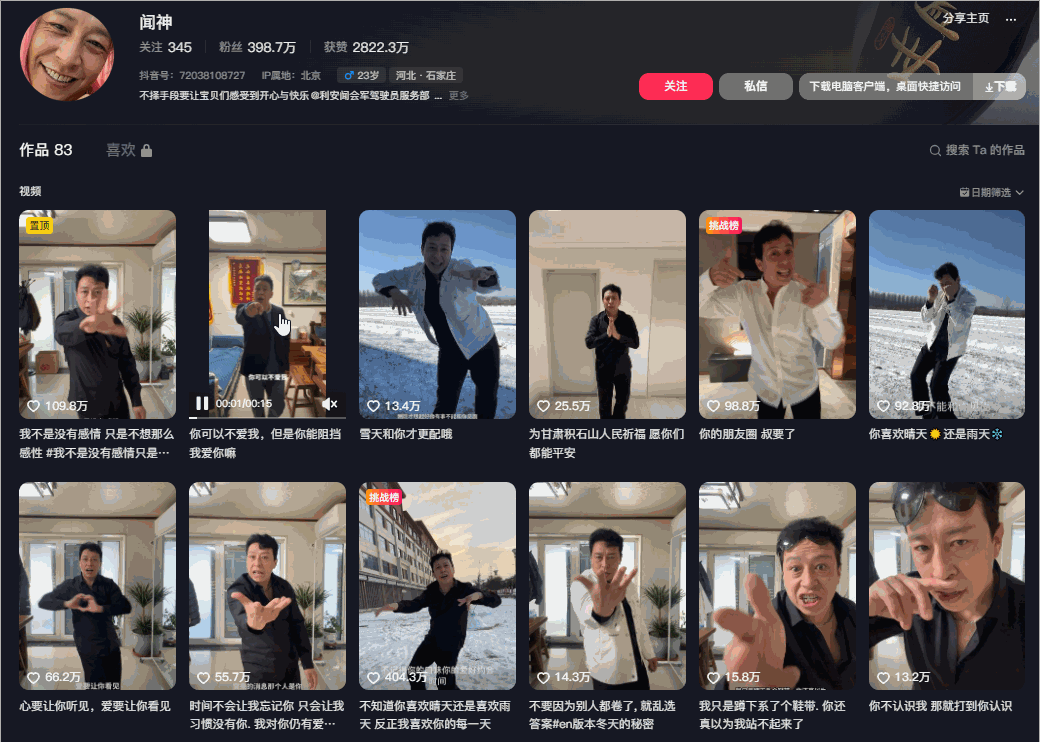The height and width of the screenshot is (742, 1040).
Task: Expand the bio by clicking 更多
Action: click(x=457, y=96)
